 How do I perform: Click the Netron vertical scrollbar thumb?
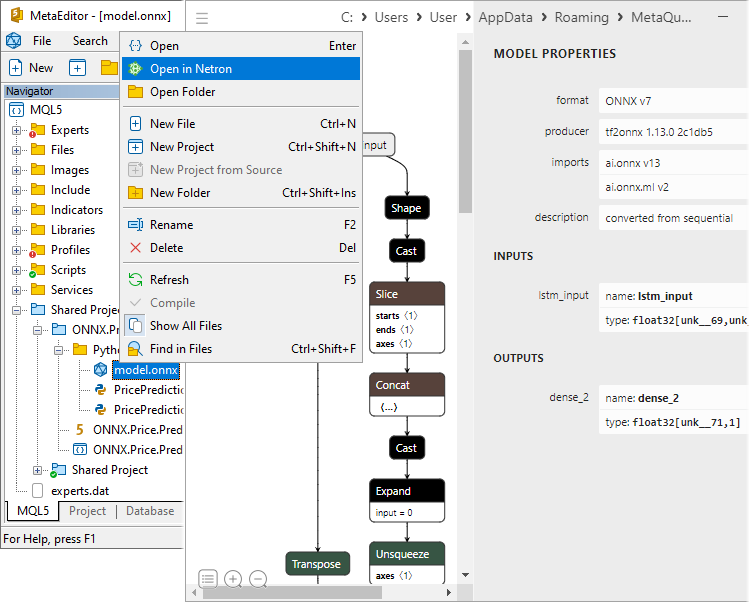point(465,132)
